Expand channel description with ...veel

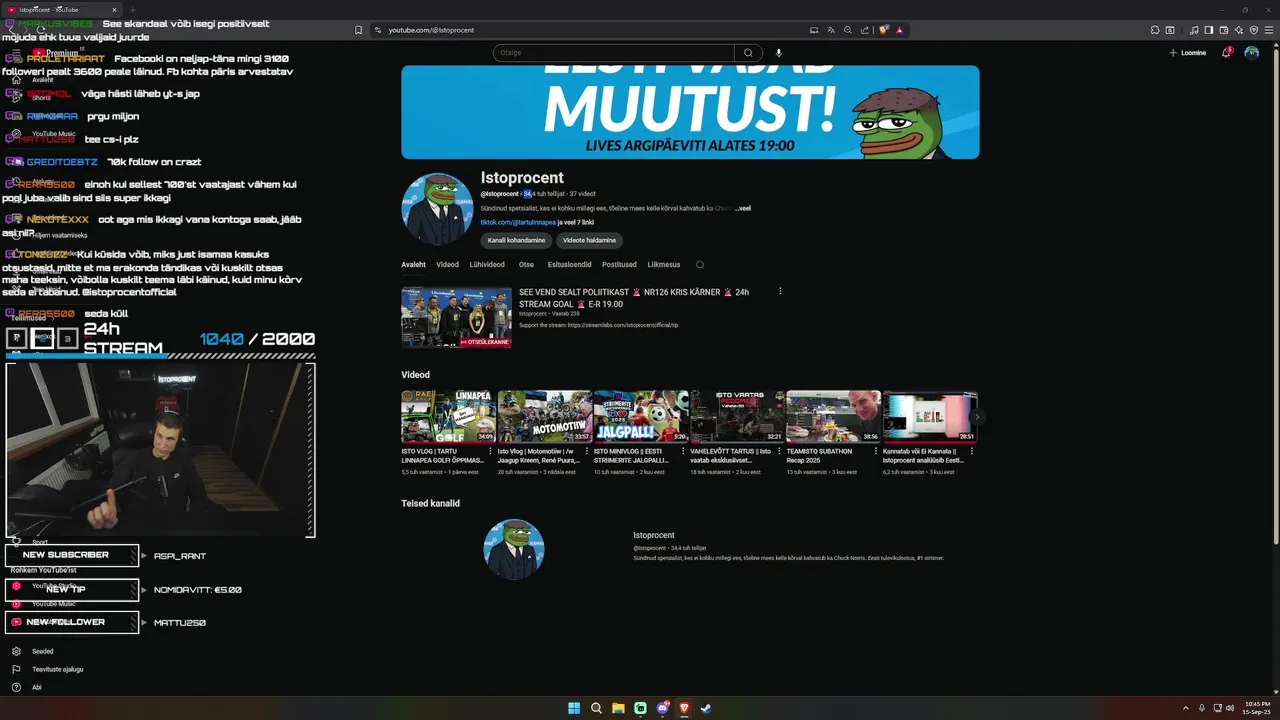pos(743,208)
